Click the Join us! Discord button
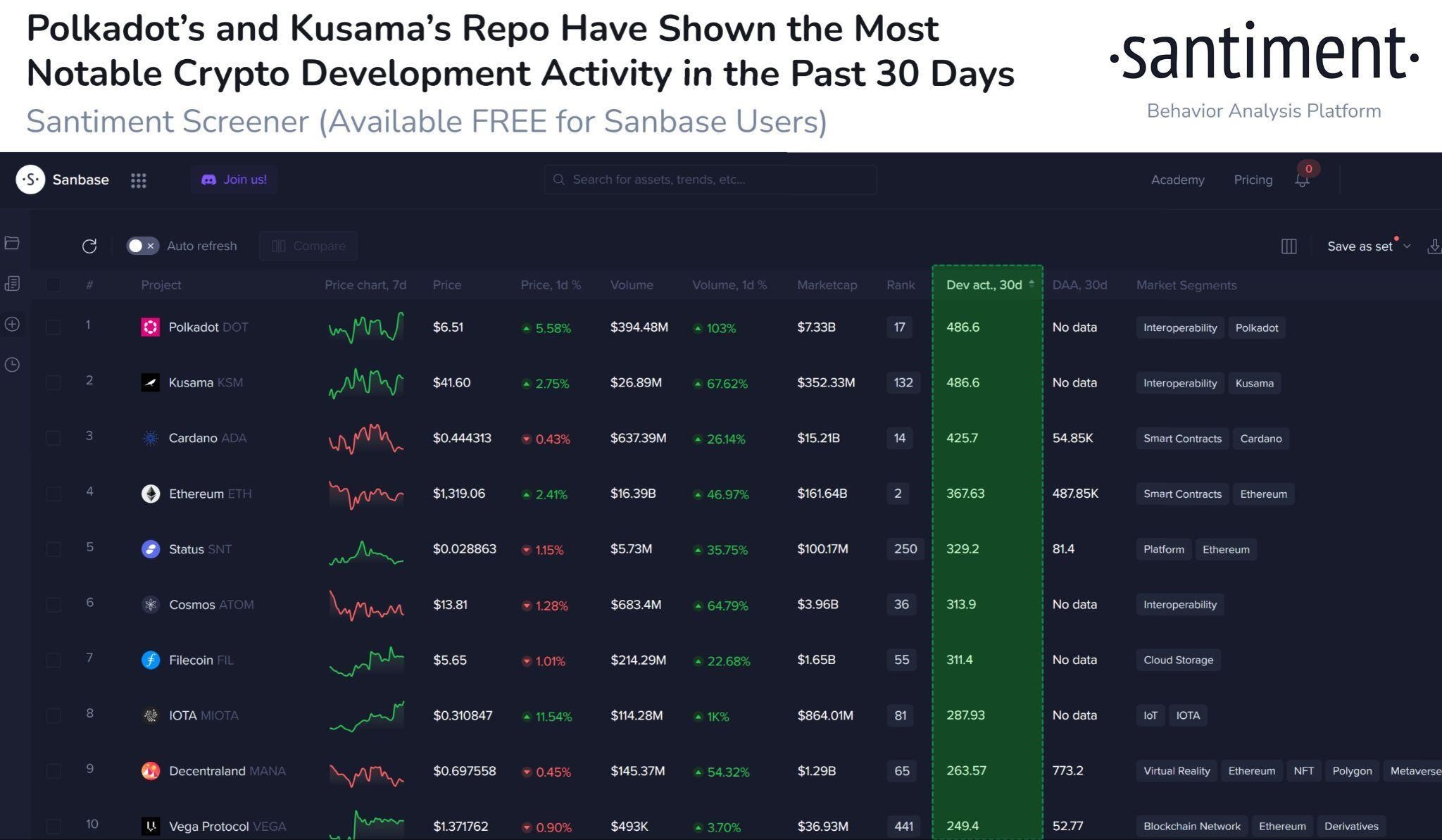This screenshot has width=1442, height=840. (x=234, y=180)
